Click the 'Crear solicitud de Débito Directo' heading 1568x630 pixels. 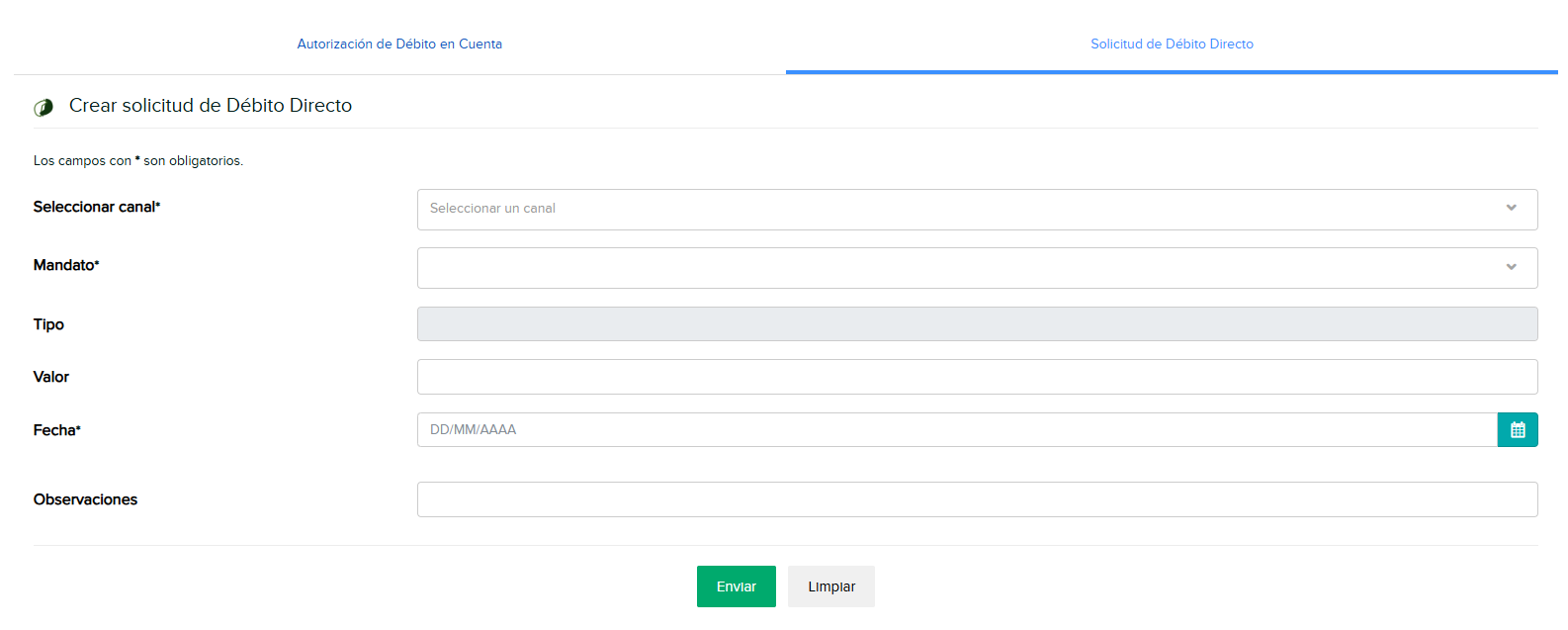pyautogui.click(x=211, y=106)
